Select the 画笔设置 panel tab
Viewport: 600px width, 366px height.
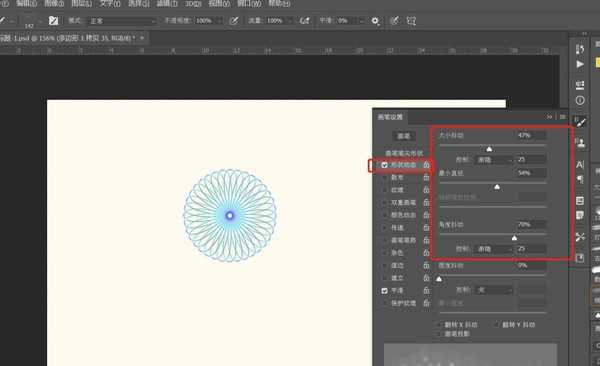[x=390, y=117]
